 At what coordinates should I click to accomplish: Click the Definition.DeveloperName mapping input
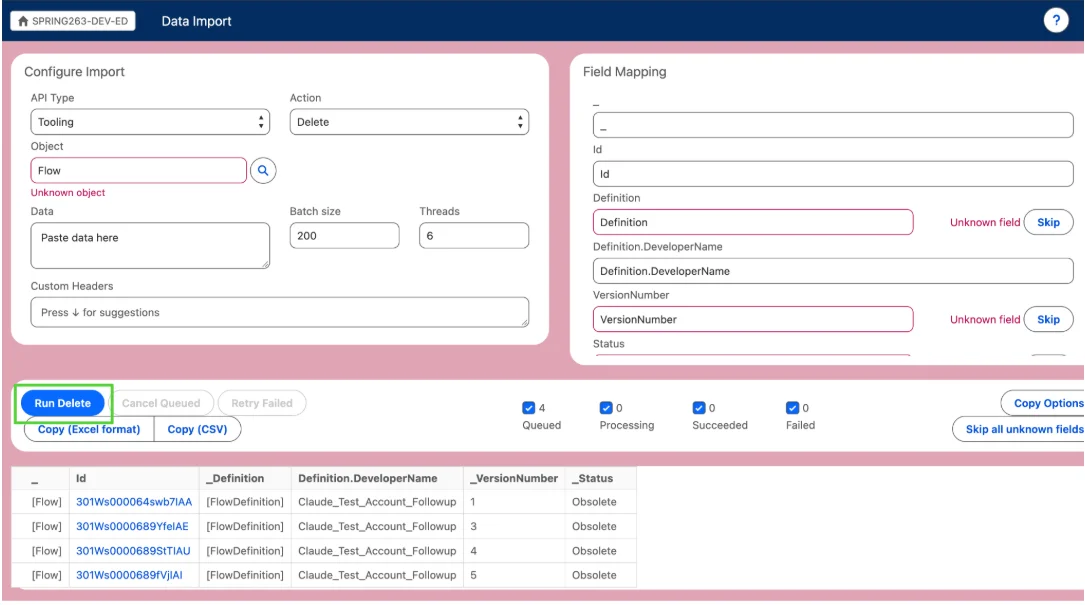[833, 271]
